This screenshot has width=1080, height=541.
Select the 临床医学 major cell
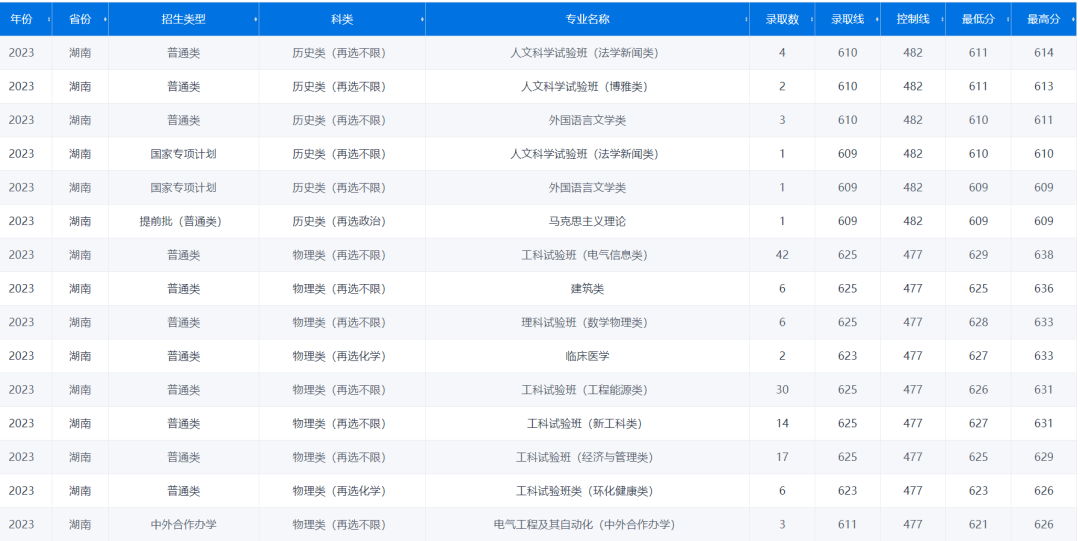pos(587,356)
